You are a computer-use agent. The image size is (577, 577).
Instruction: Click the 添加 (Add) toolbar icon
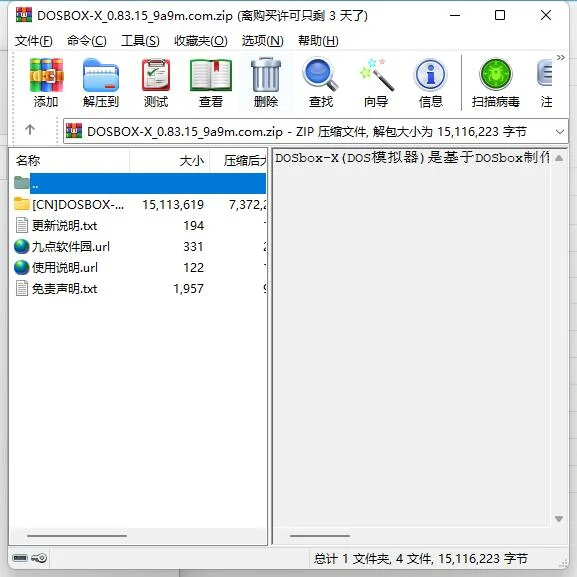tap(46, 82)
